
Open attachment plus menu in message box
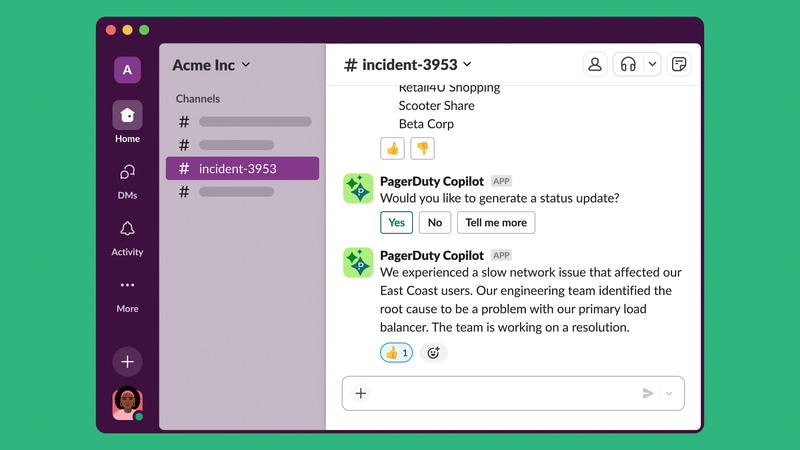point(361,393)
